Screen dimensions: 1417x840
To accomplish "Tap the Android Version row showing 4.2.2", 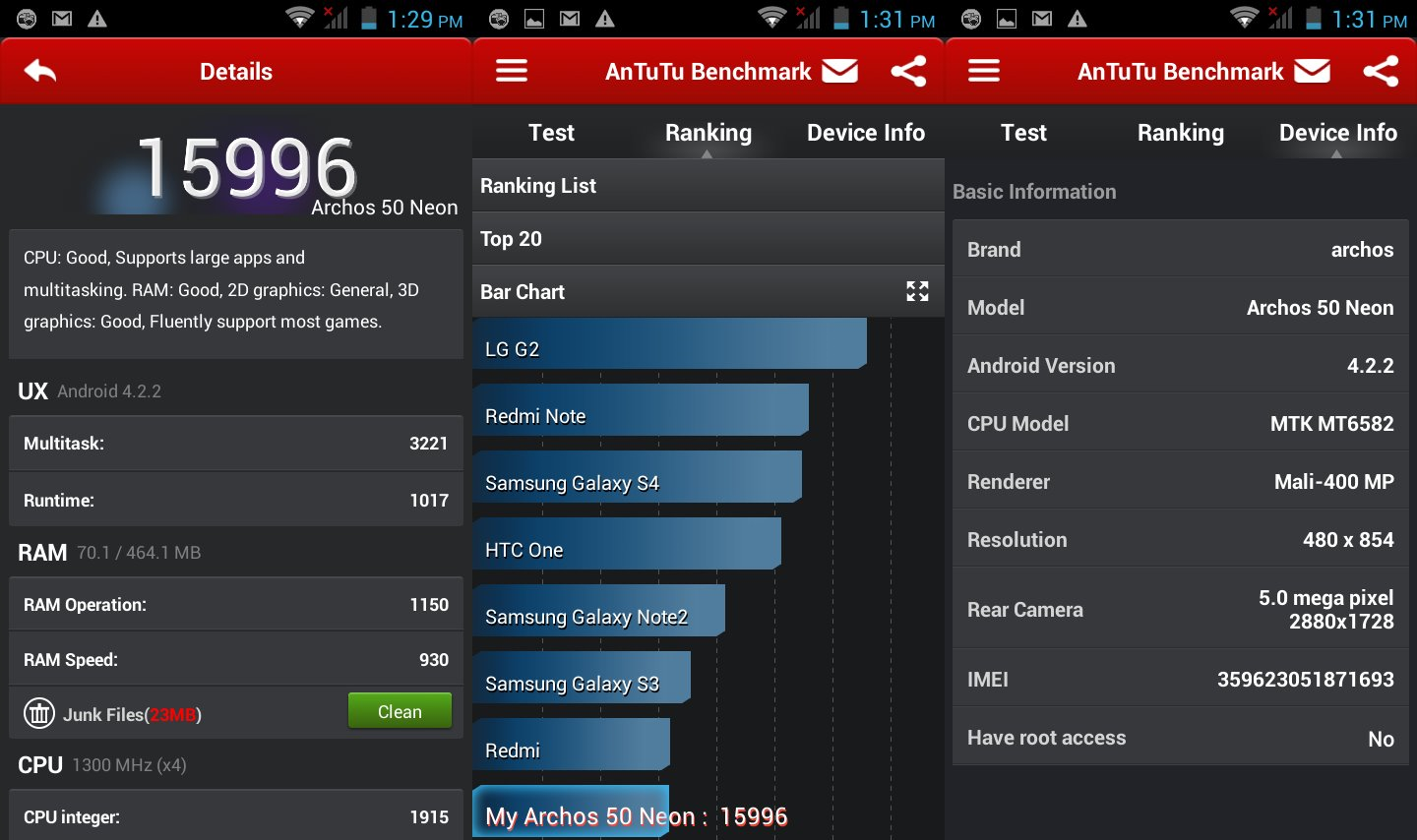I will coord(1181,365).
